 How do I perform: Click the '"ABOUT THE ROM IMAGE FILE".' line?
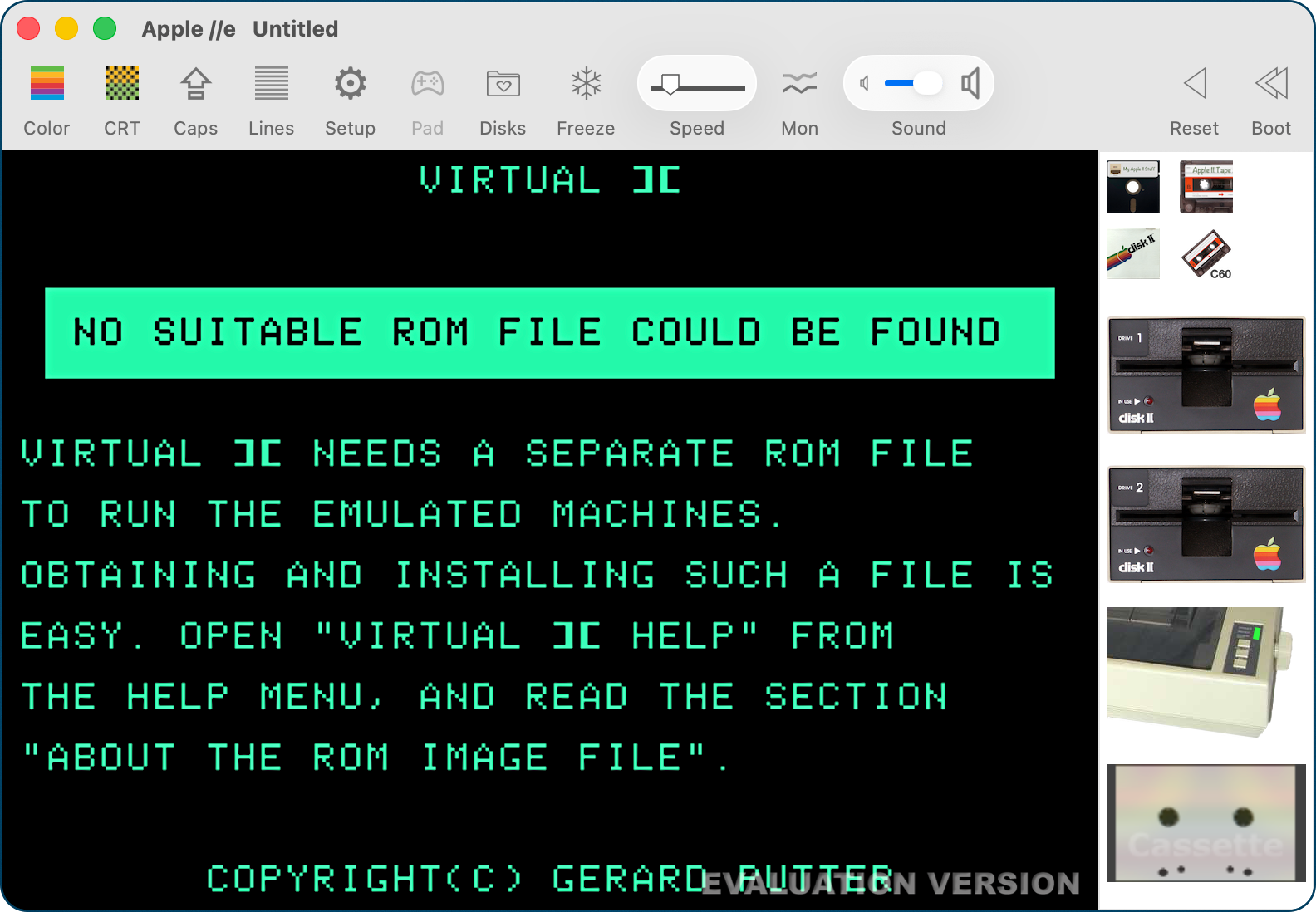(x=376, y=757)
